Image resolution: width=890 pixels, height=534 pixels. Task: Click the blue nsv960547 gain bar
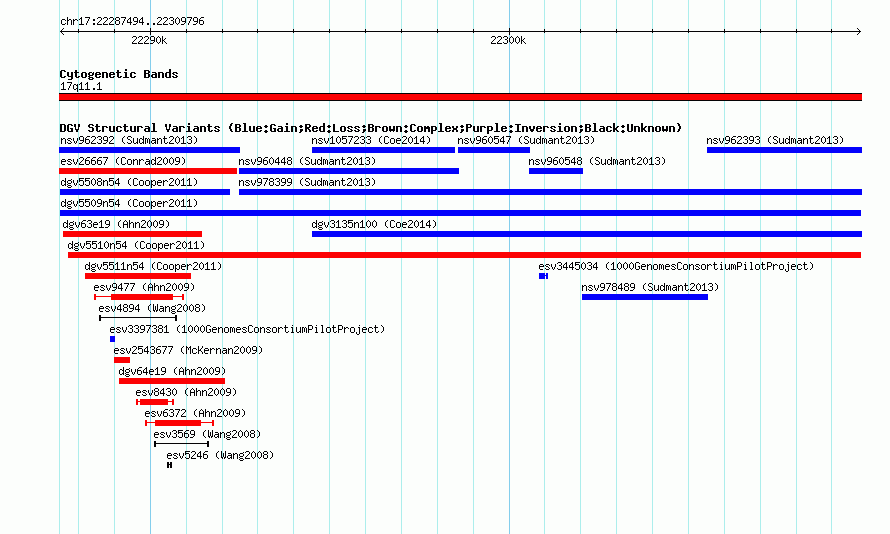(494, 150)
